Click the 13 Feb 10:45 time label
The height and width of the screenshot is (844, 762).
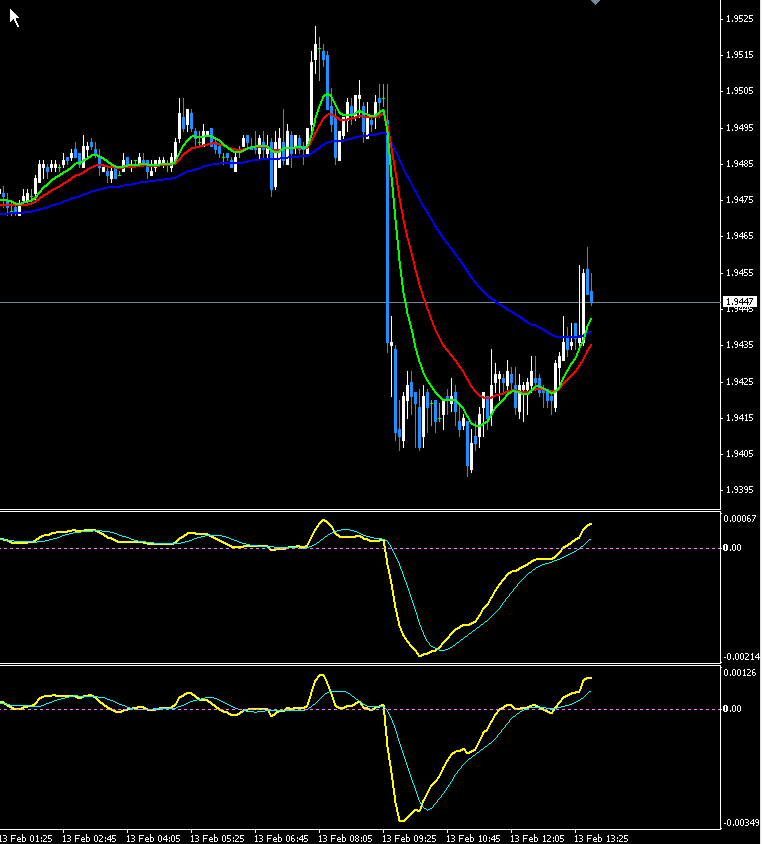(x=473, y=837)
